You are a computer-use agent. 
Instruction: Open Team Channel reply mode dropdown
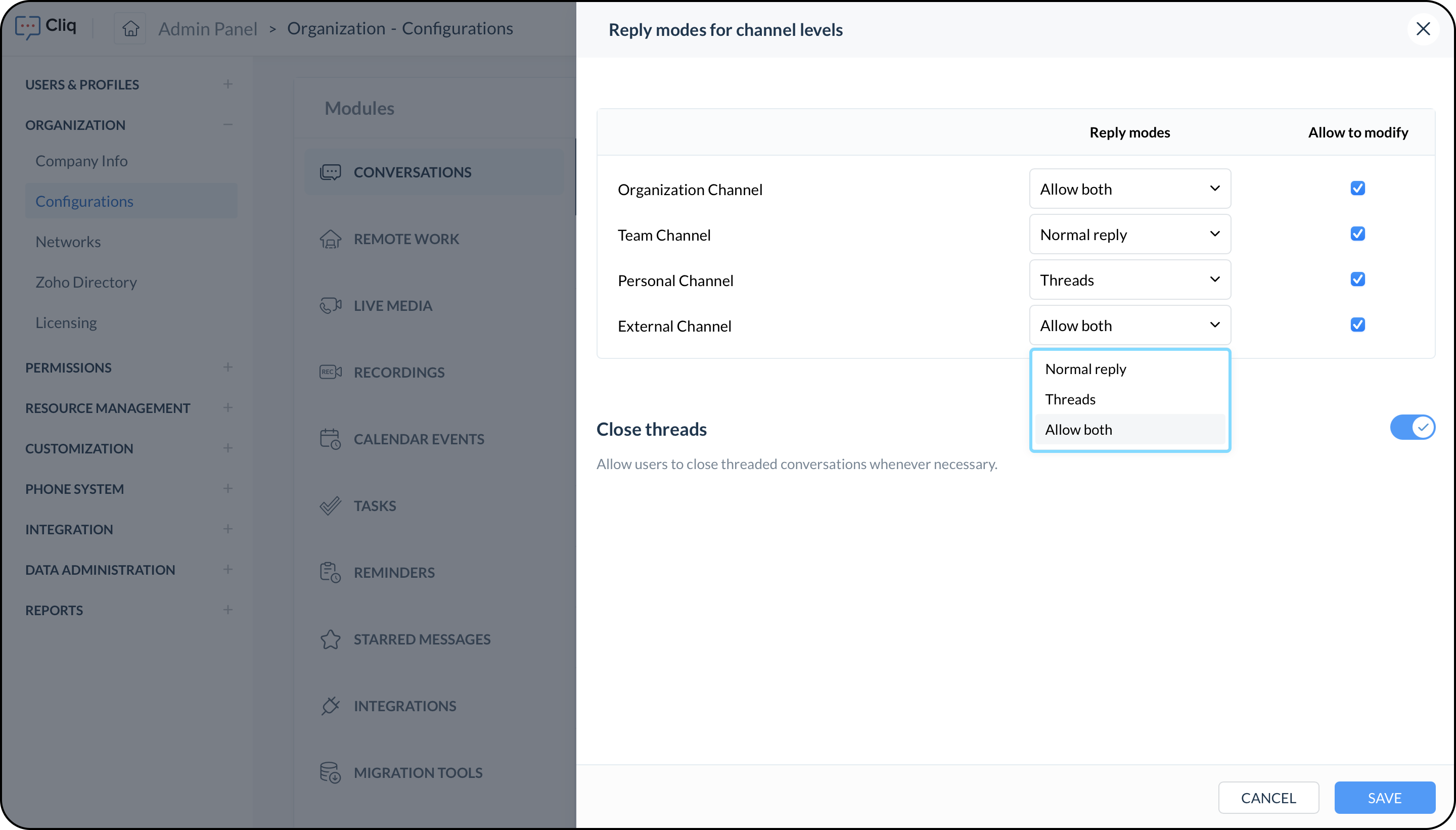tap(1130, 235)
